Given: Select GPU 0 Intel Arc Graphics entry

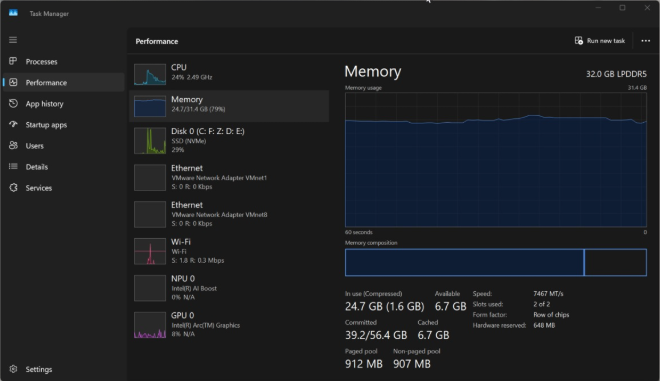Looking at the screenshot, I should point(229,325).
